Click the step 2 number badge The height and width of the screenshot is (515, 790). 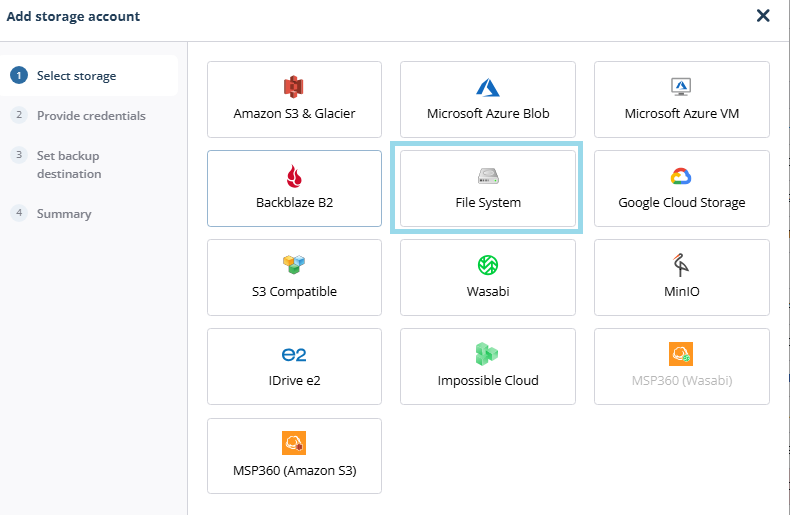point(19,115)
